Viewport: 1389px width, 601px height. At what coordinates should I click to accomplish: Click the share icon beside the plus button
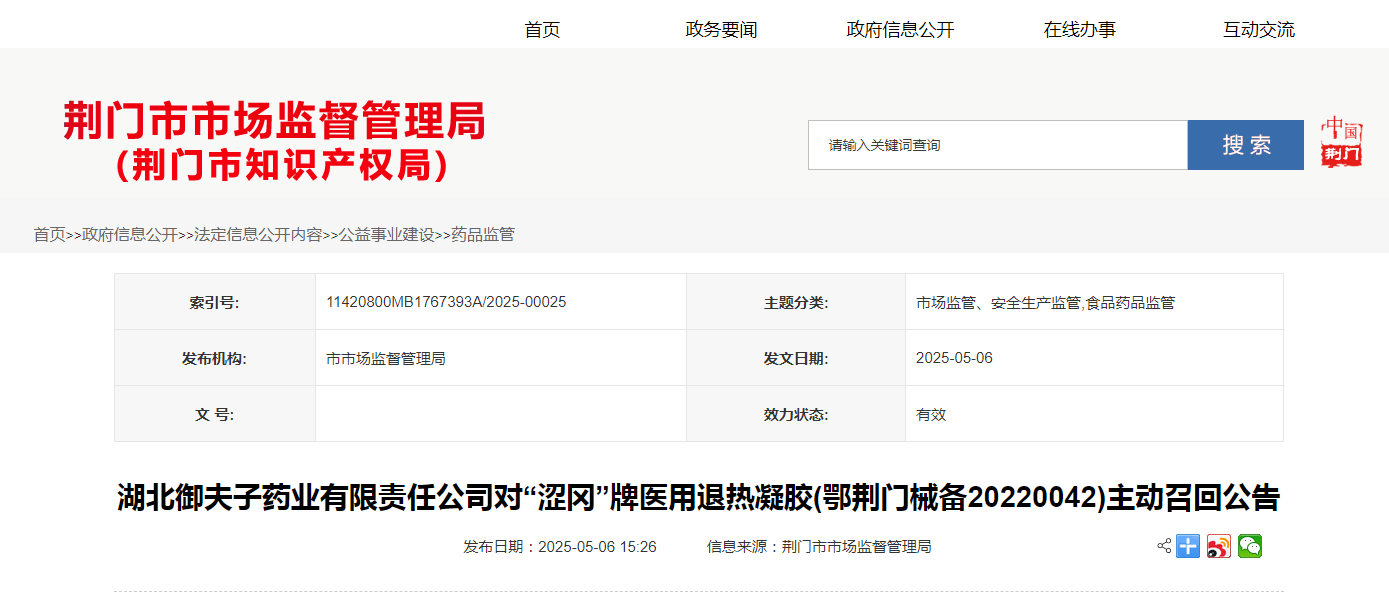coord(1164,546)
